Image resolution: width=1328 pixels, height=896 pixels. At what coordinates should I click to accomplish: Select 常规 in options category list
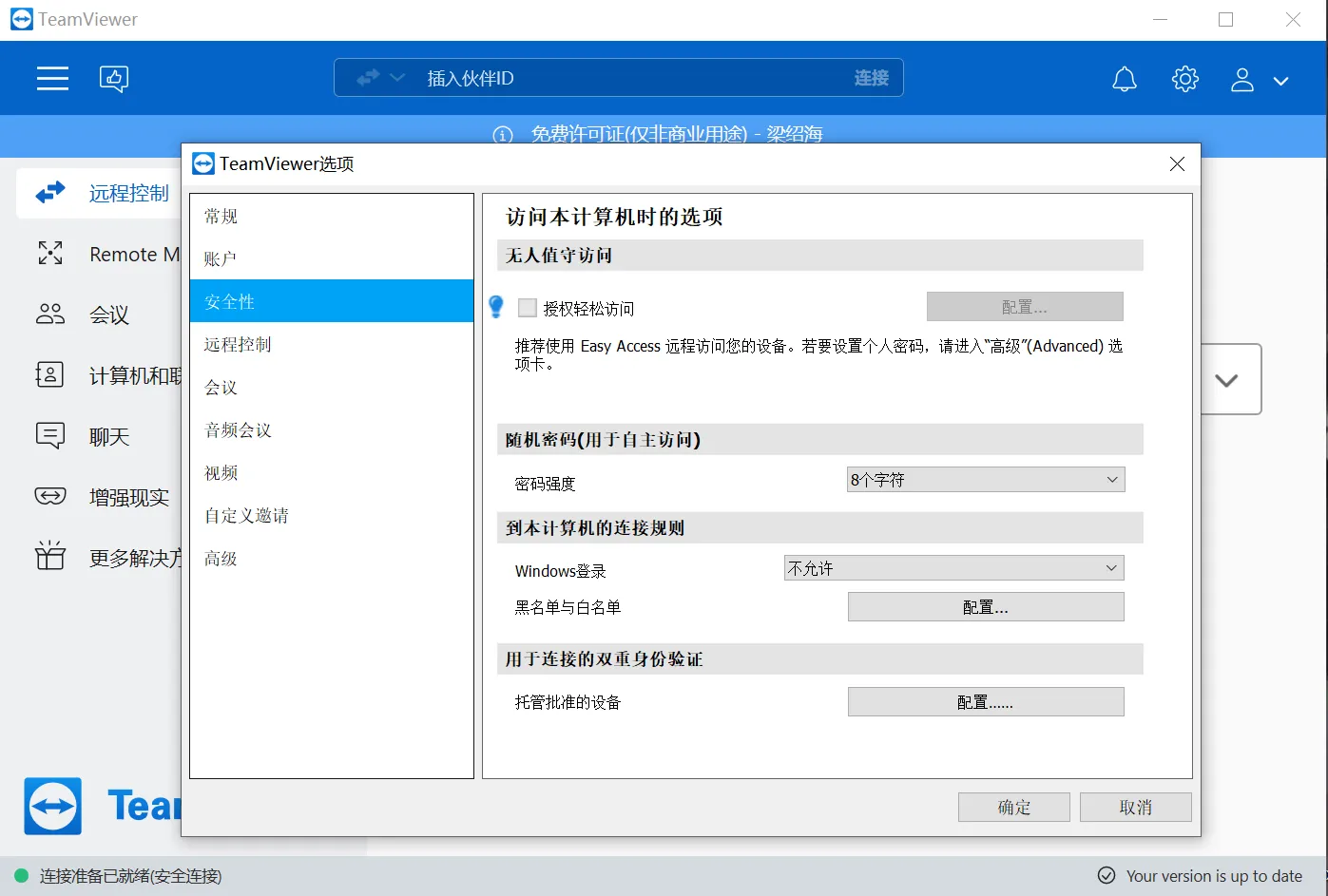(332, 216)
